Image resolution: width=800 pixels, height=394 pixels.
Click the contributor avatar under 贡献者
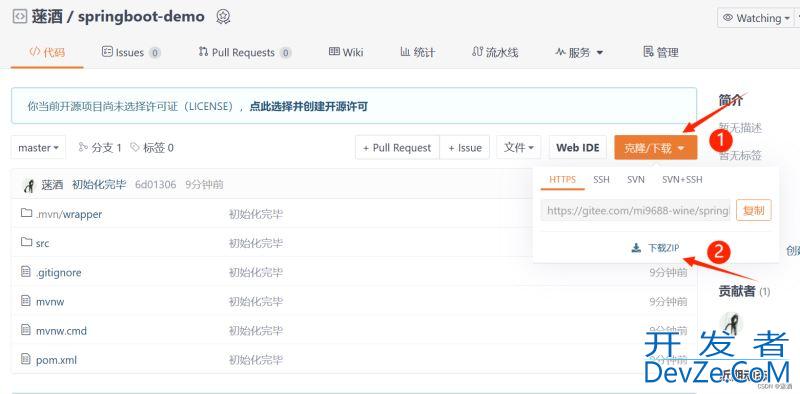(x=731, y=324)
